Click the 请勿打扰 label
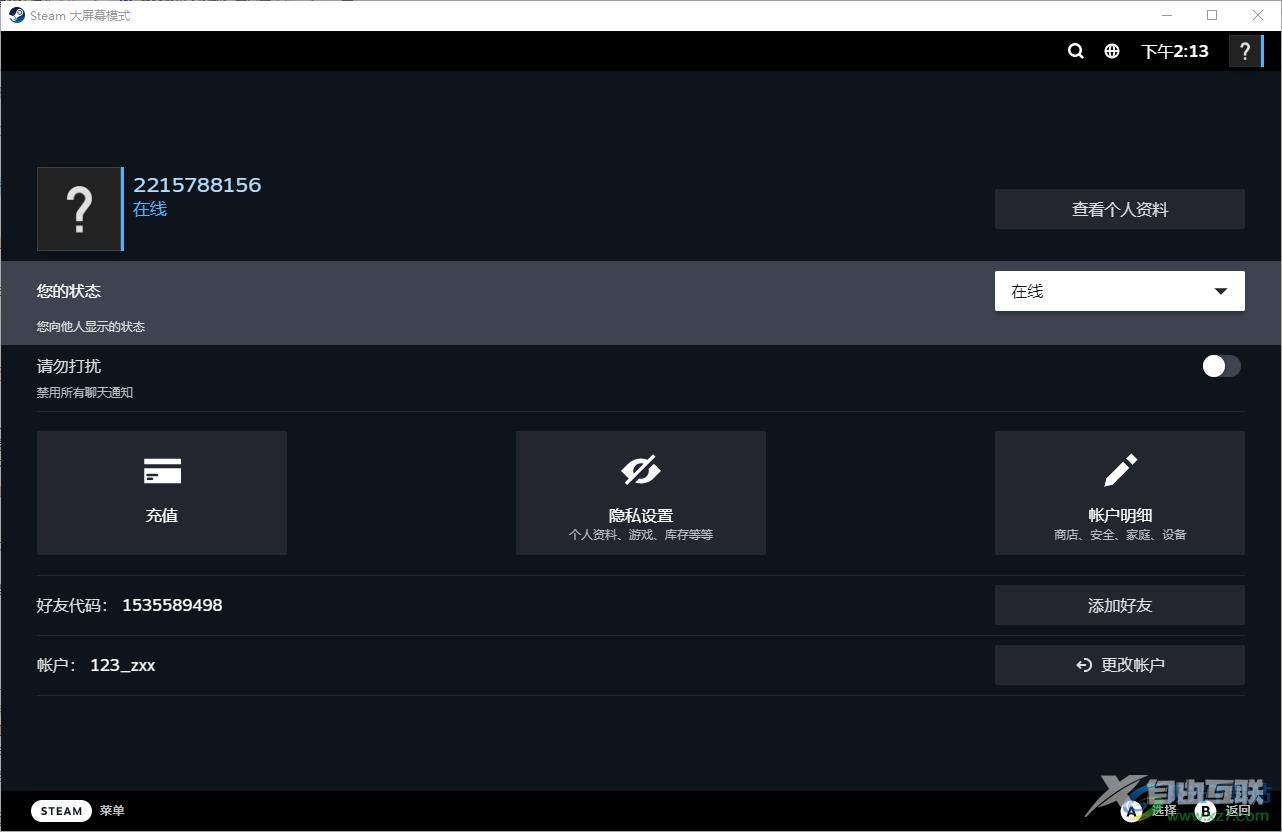This screenshot has width=1282, height=832. [69, 366]
